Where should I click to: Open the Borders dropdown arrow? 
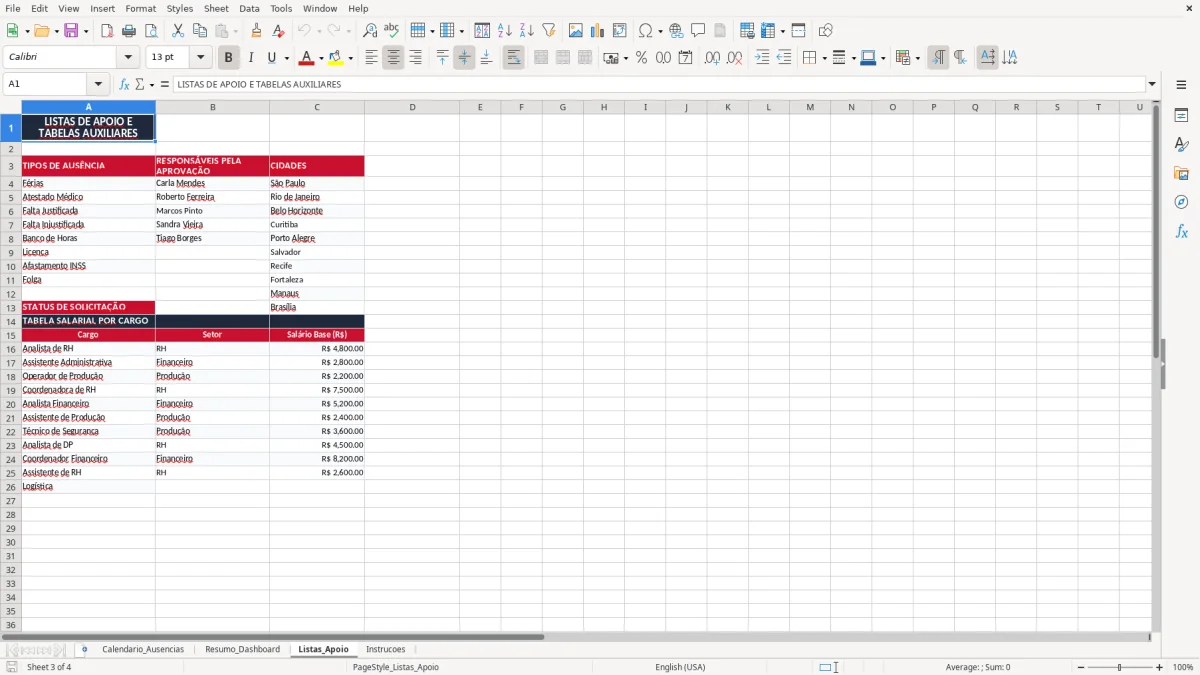pyautogui.click(x=826, y=58)
